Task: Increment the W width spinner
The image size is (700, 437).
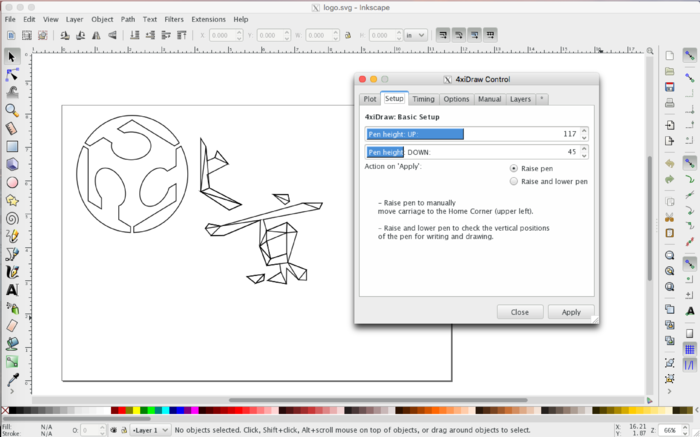Action: pos(336,32)
